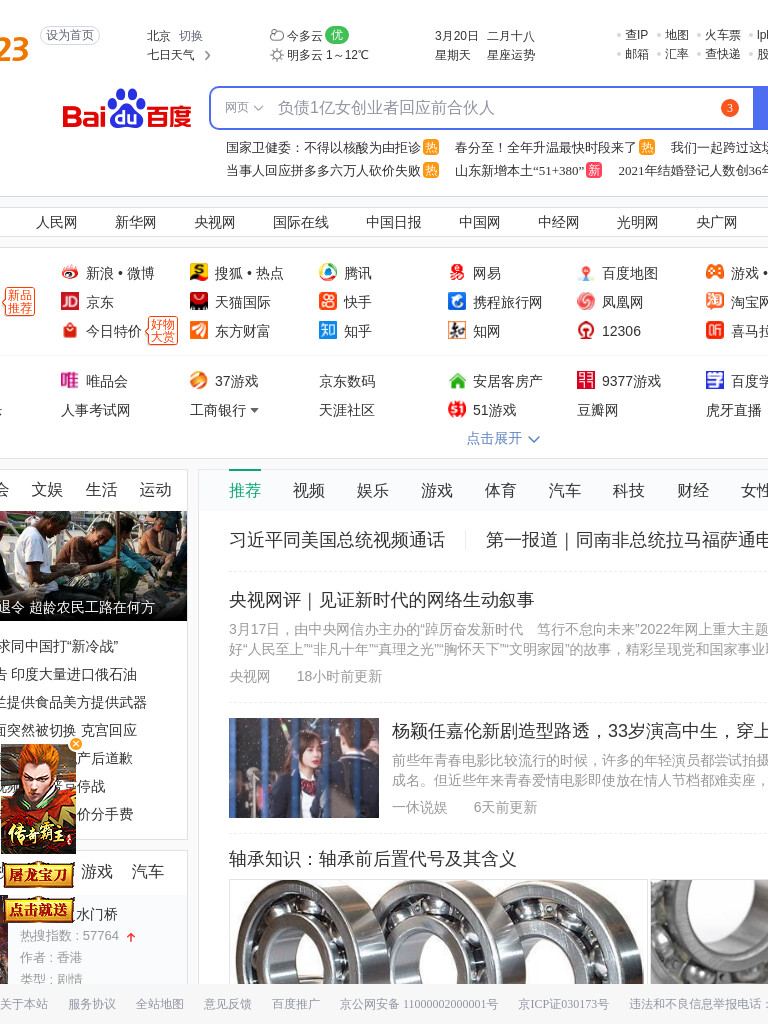Click 东方财富 icon
768x1024 pixels.
pos(199,330)
